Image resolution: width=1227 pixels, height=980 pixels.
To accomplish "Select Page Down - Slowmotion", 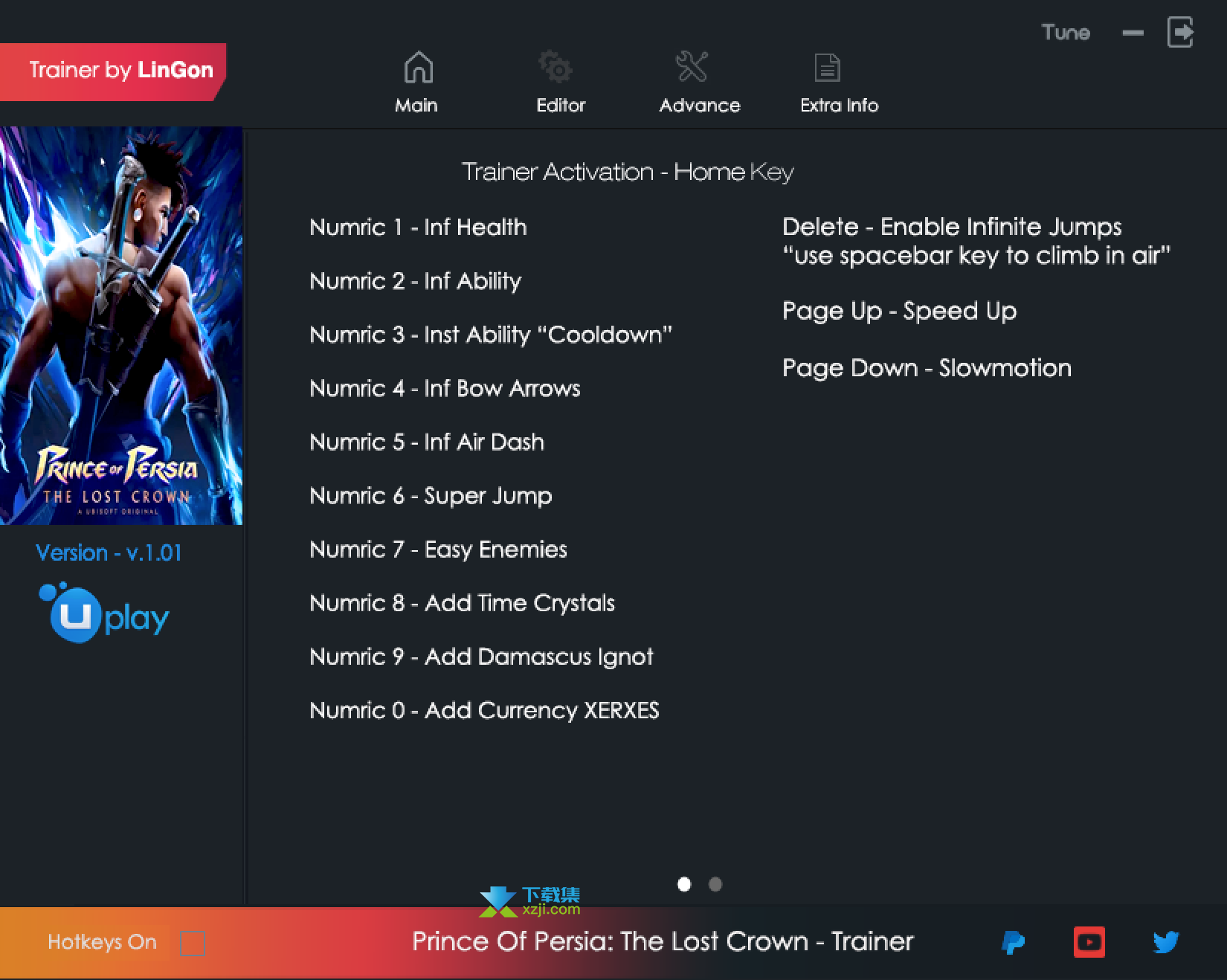I will pyautogui.click(x=927, y=368).
